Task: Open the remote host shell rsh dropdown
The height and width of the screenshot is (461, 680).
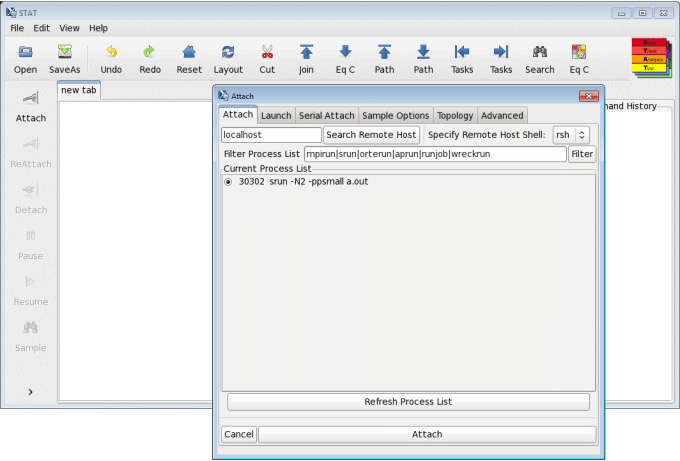Action: (x=571, y=135)
